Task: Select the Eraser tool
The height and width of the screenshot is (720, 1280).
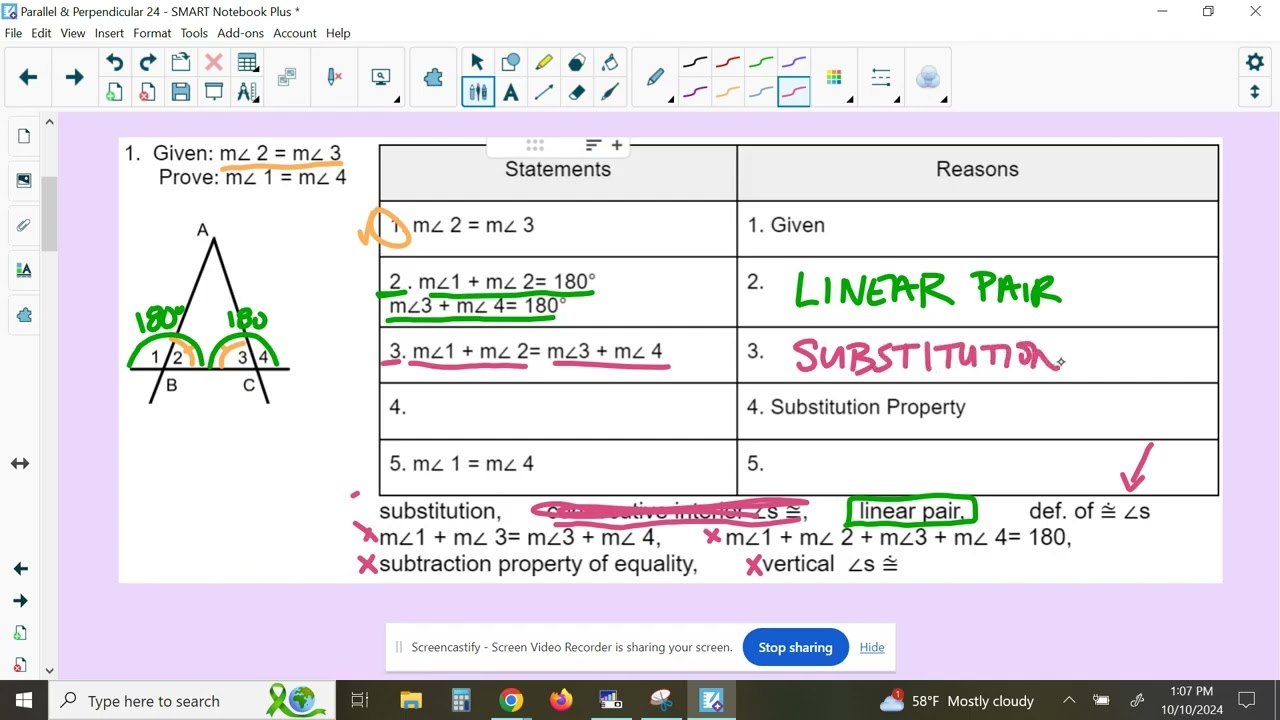Action: (x=577, y=92)
